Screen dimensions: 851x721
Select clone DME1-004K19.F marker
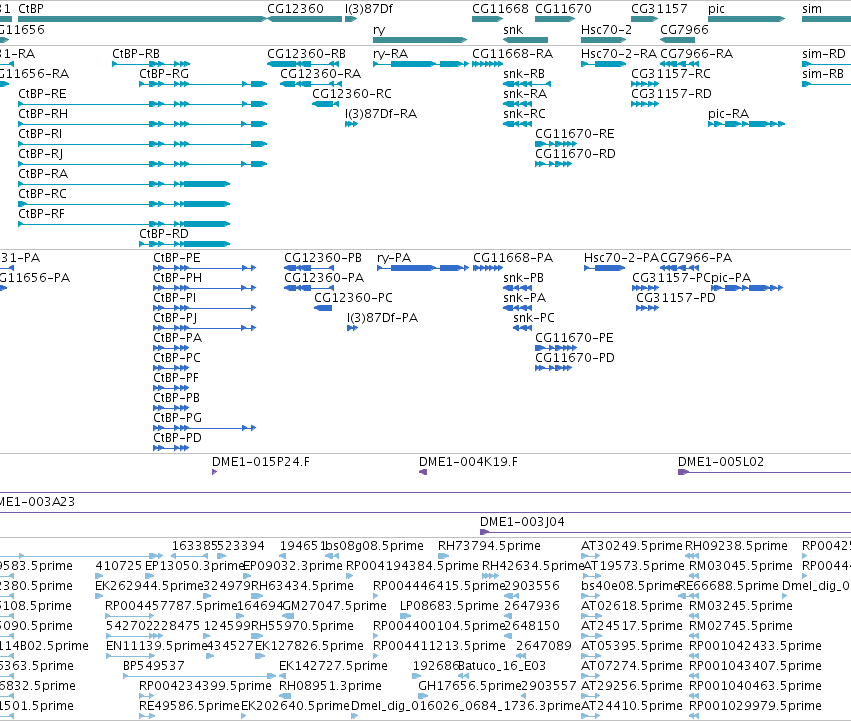click(423, 472)
